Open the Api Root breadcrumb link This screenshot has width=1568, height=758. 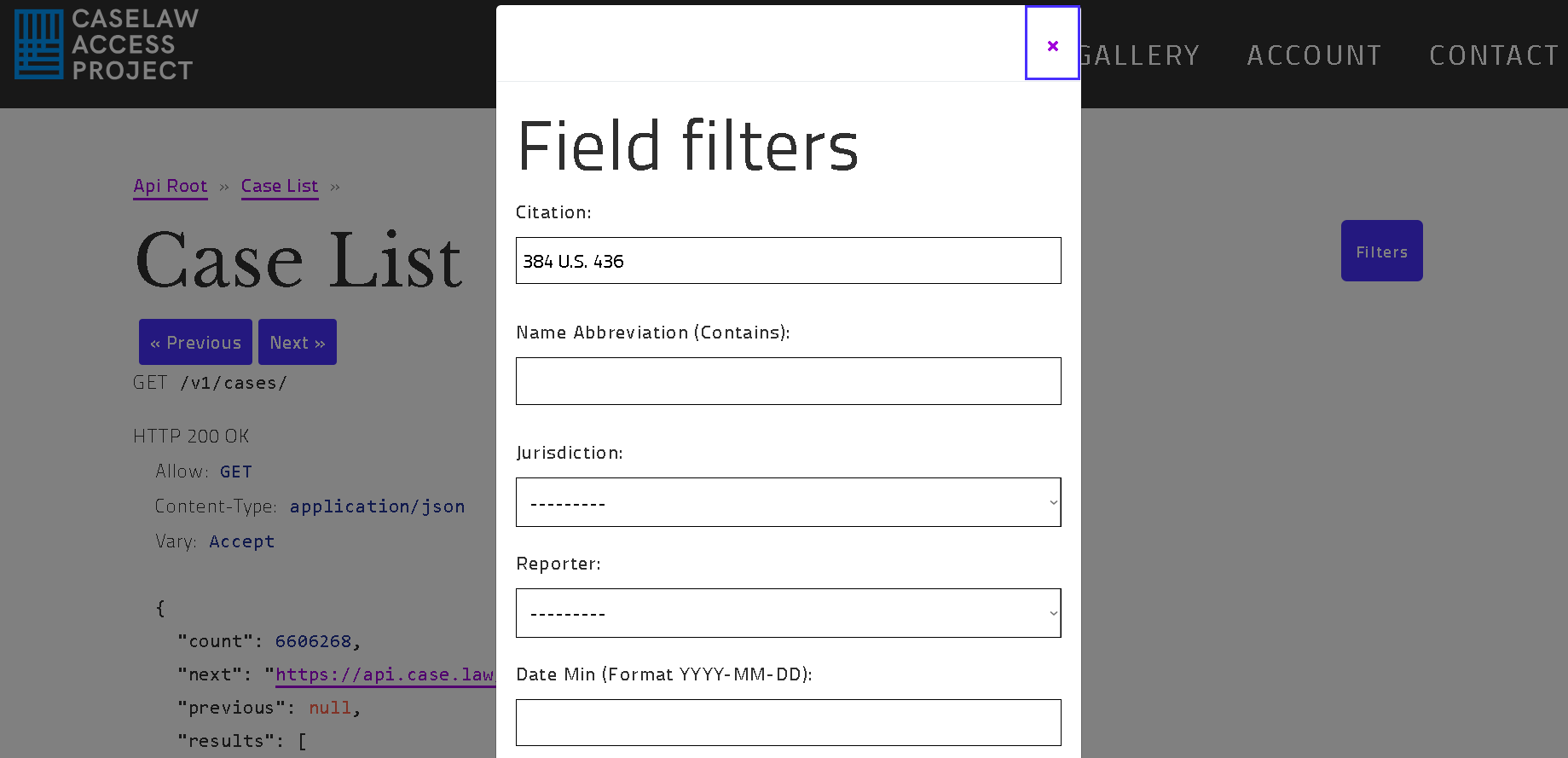pyautogui.click(x=171, y=186)
